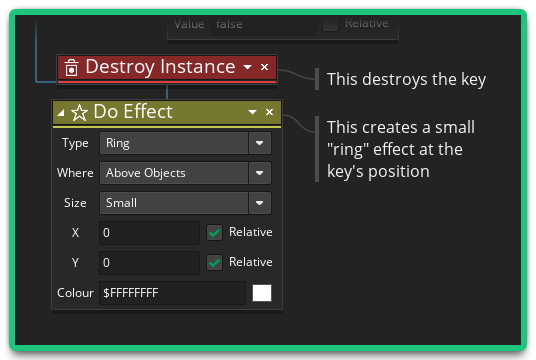This screenshot has width=536, height=360.
Task: Select the Destroy Instance action header
Action: (x=167, y=68)
